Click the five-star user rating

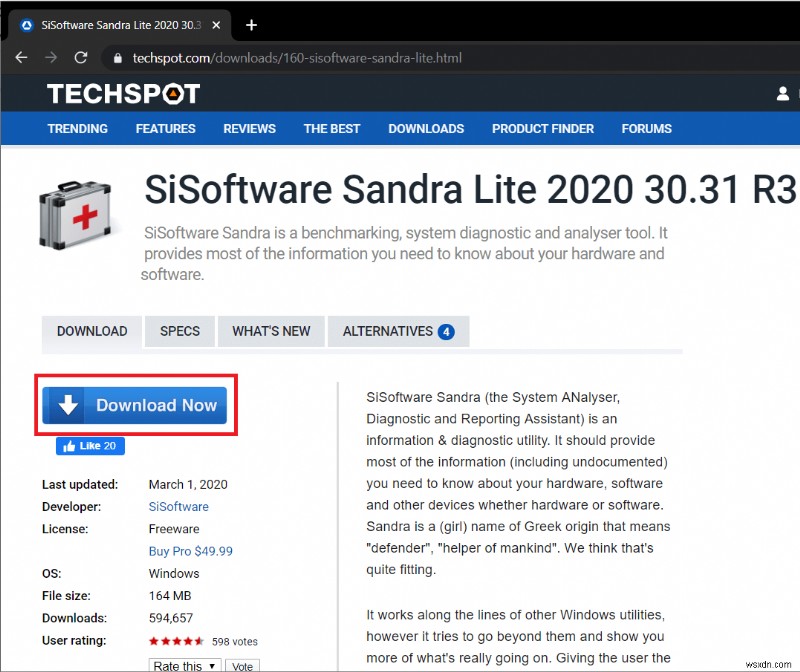(x=176, y=641)
